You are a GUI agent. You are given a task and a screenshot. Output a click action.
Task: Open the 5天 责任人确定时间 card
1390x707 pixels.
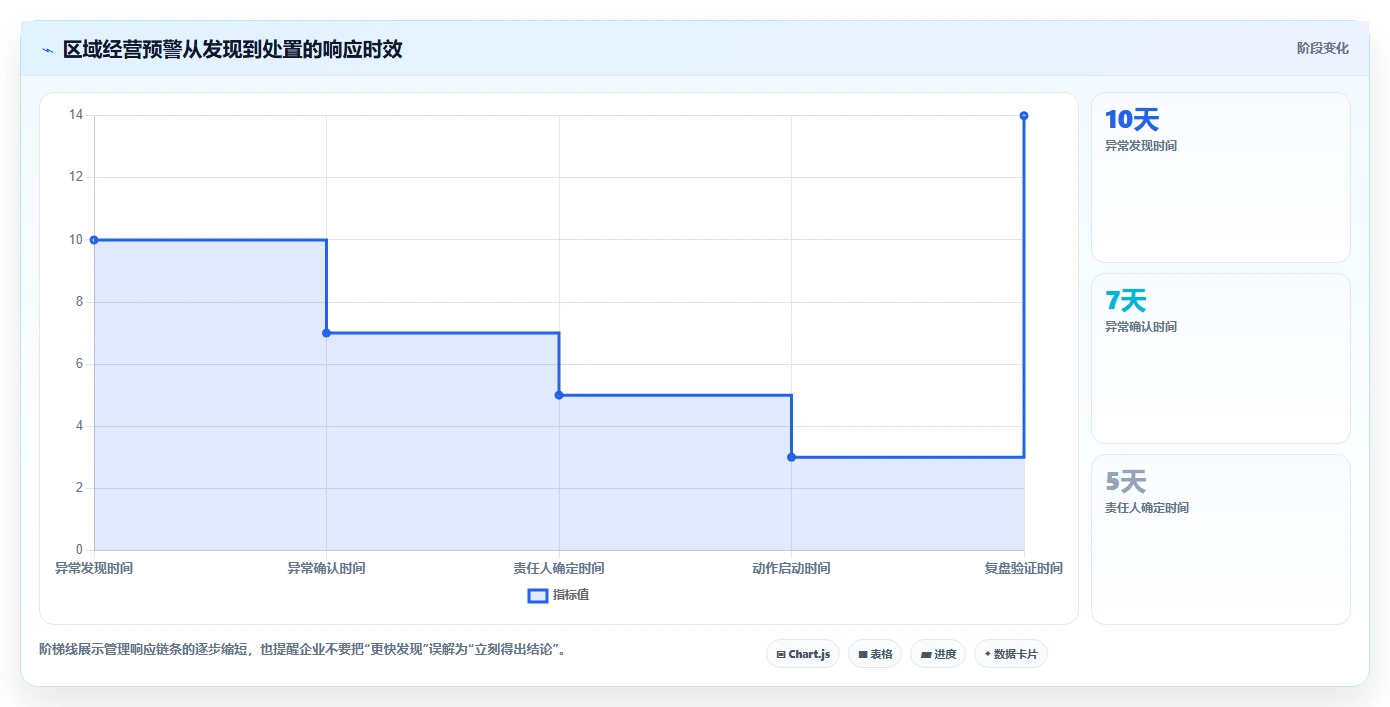1221,539
